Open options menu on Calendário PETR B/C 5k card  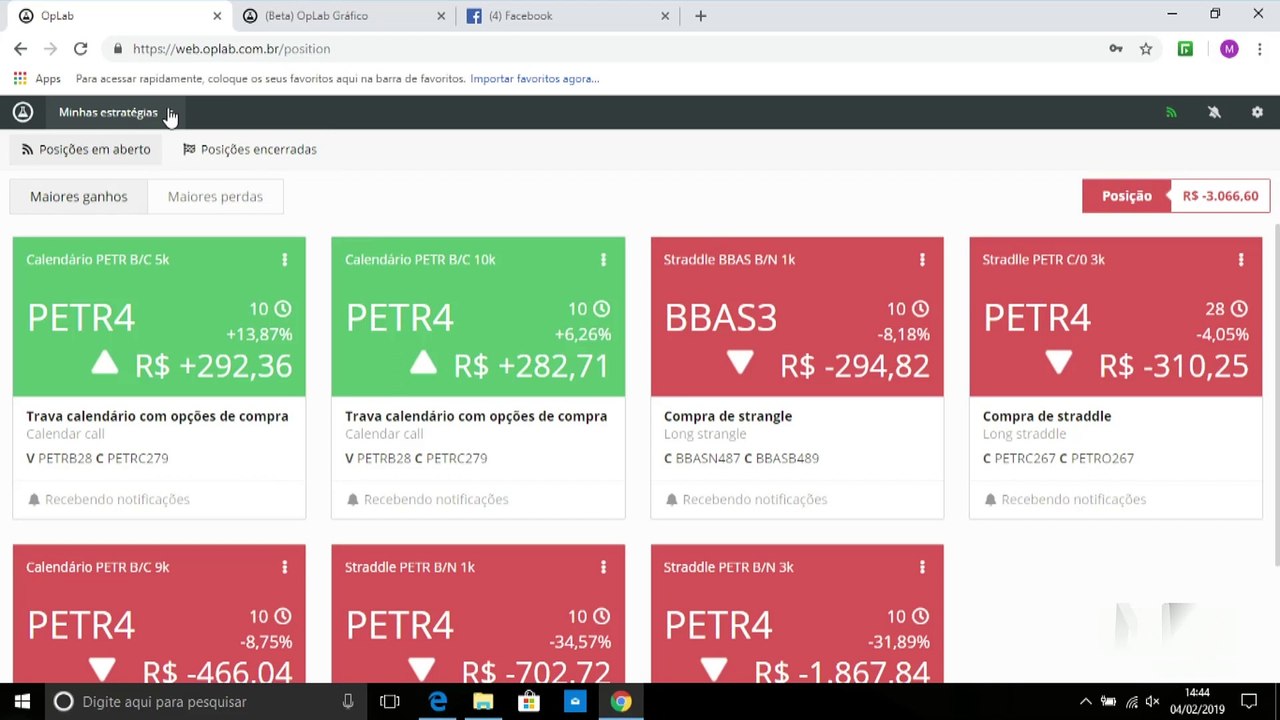tap(285, 260)
